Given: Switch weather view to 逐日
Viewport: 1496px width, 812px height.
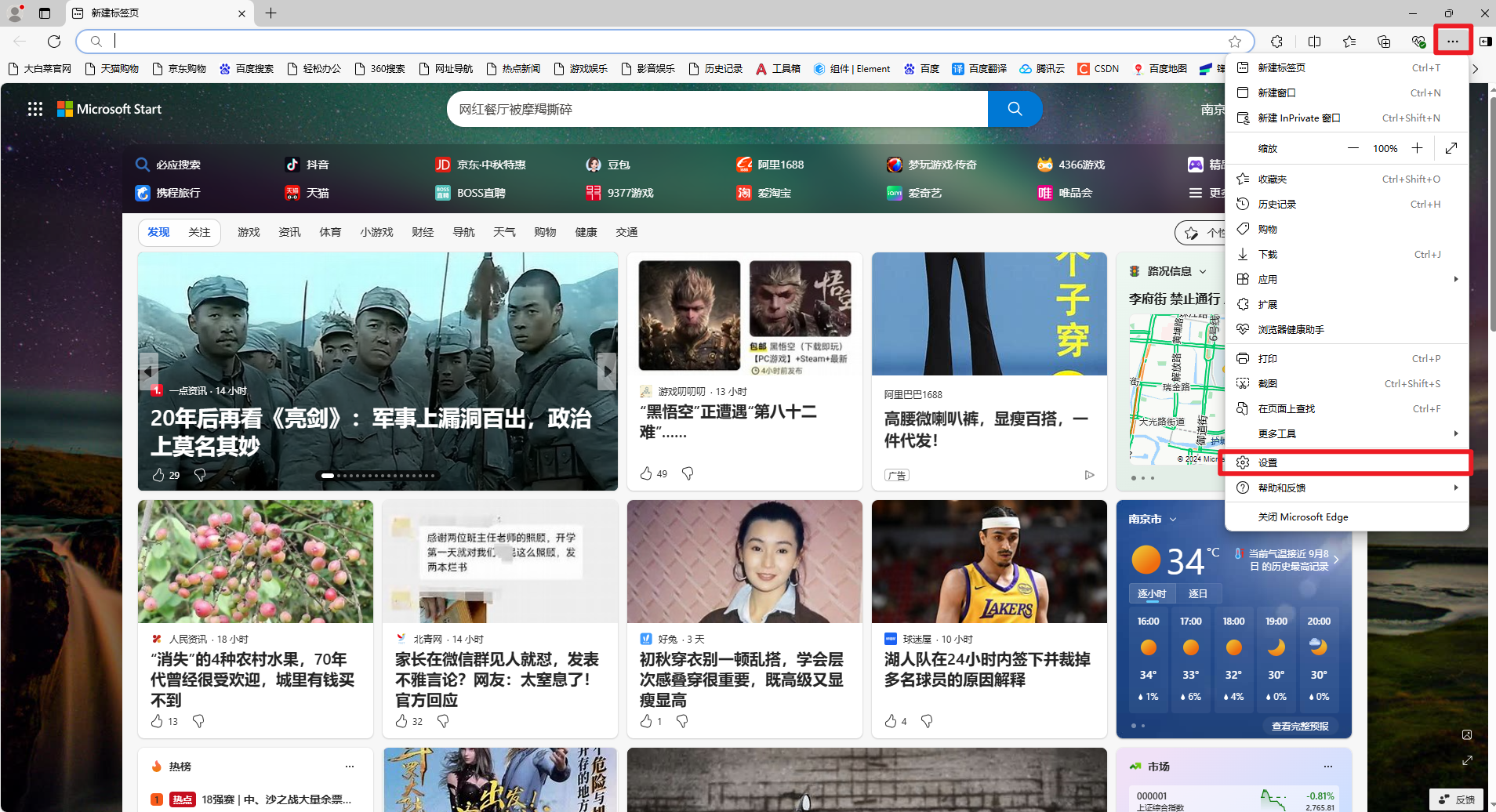Looking at the screenshot, I should (1198, 593).
